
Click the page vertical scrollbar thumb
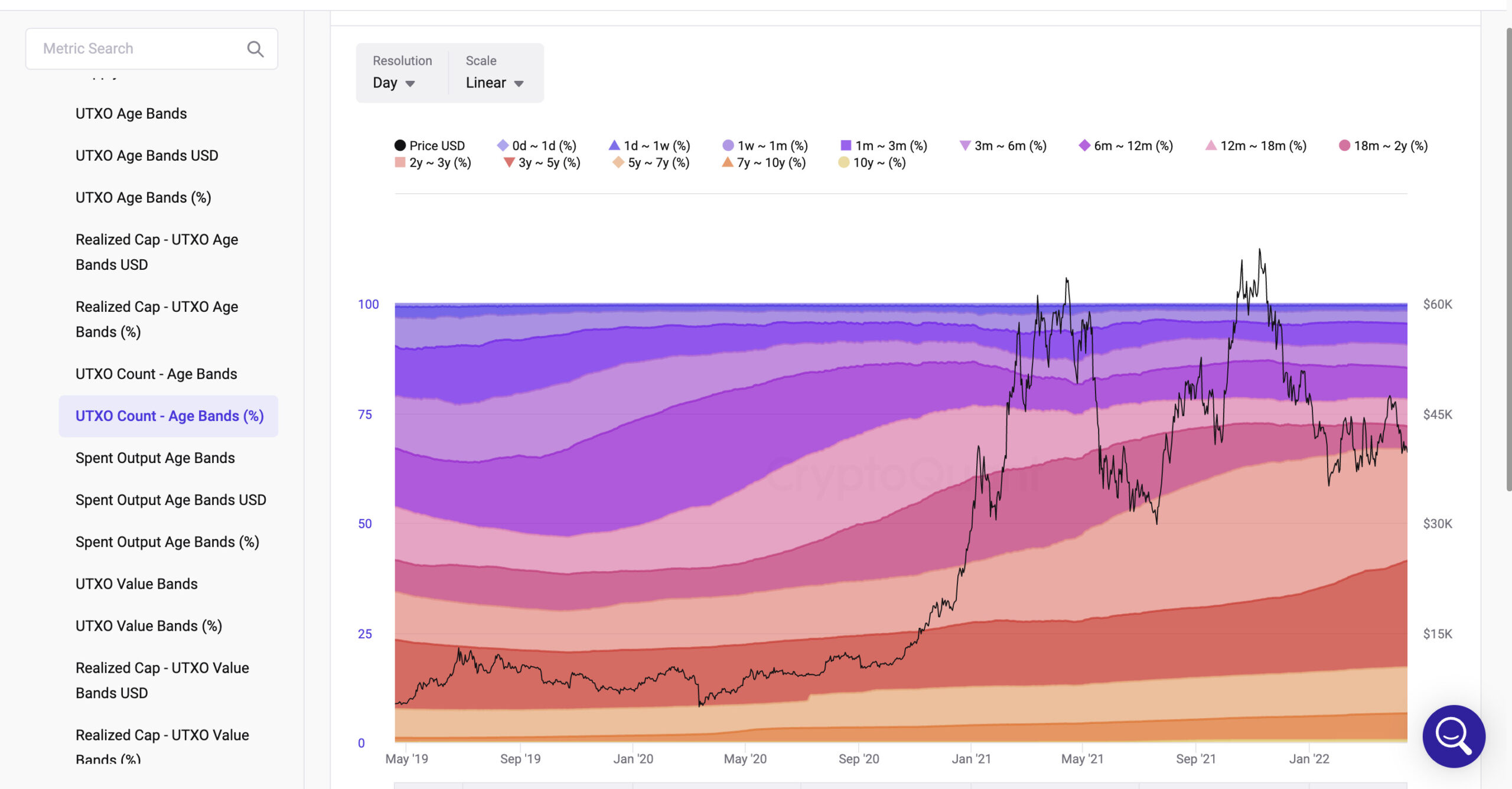click(x=1509, y=260)
